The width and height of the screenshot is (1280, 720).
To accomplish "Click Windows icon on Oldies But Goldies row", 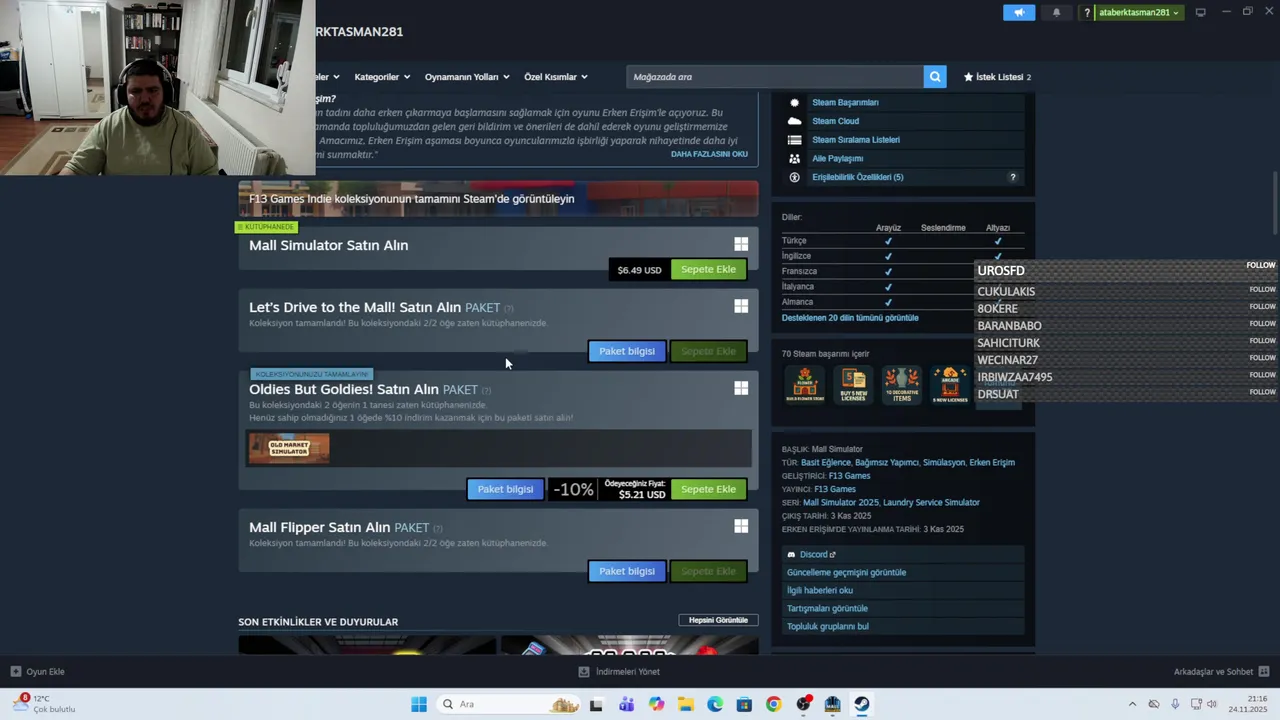I will [741, 388].
